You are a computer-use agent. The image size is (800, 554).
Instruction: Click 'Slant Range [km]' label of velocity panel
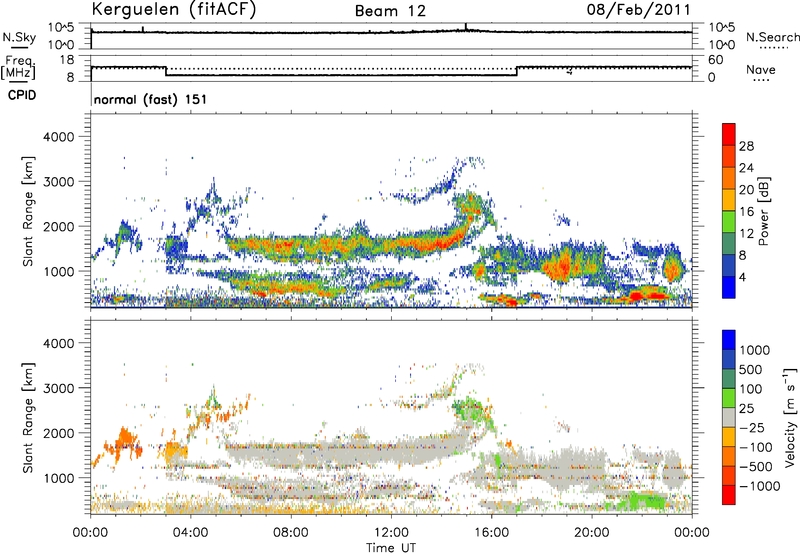pos(28,417)
